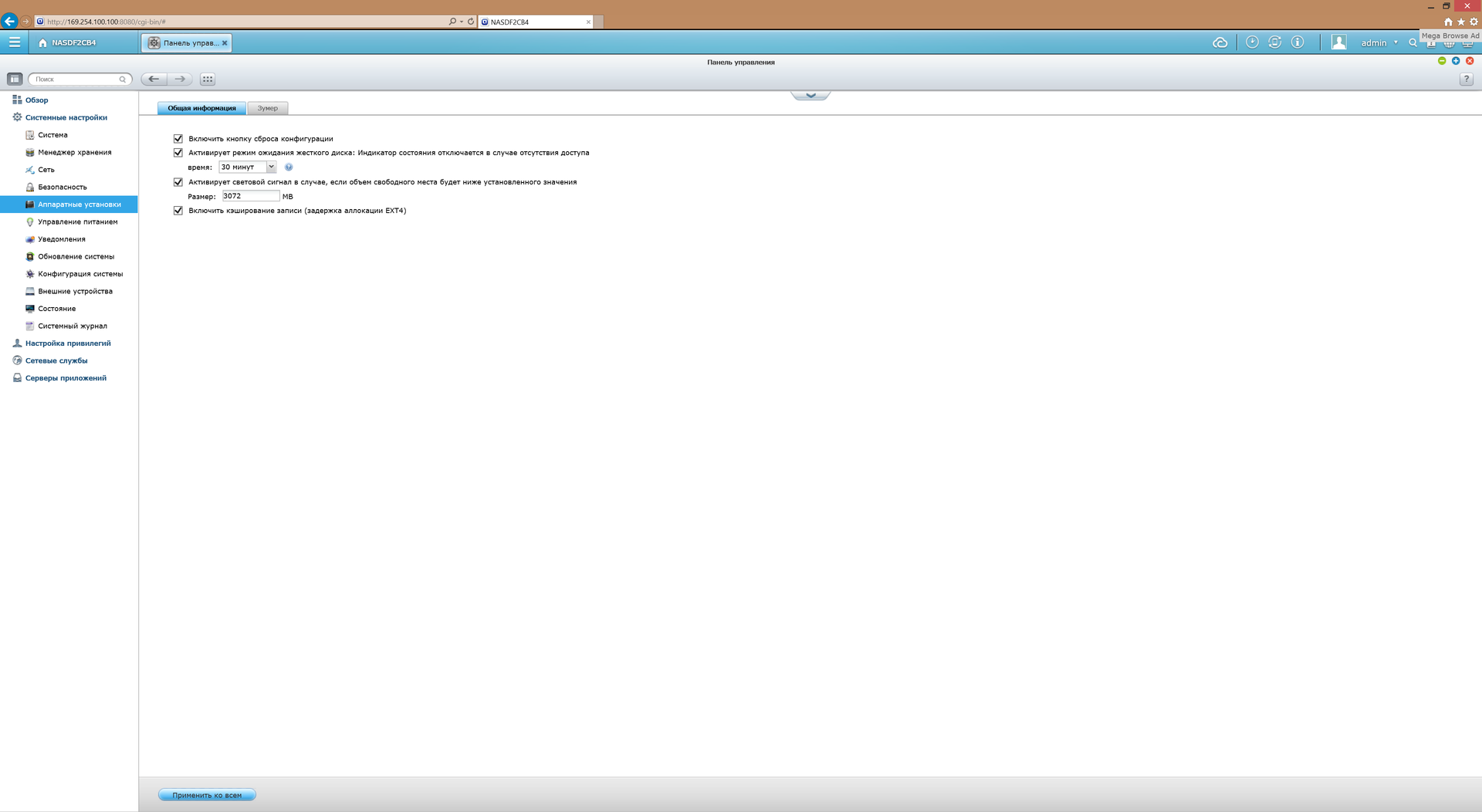Open Управление питанием in sidebar

pyautogui.click(x=77, y=222)
